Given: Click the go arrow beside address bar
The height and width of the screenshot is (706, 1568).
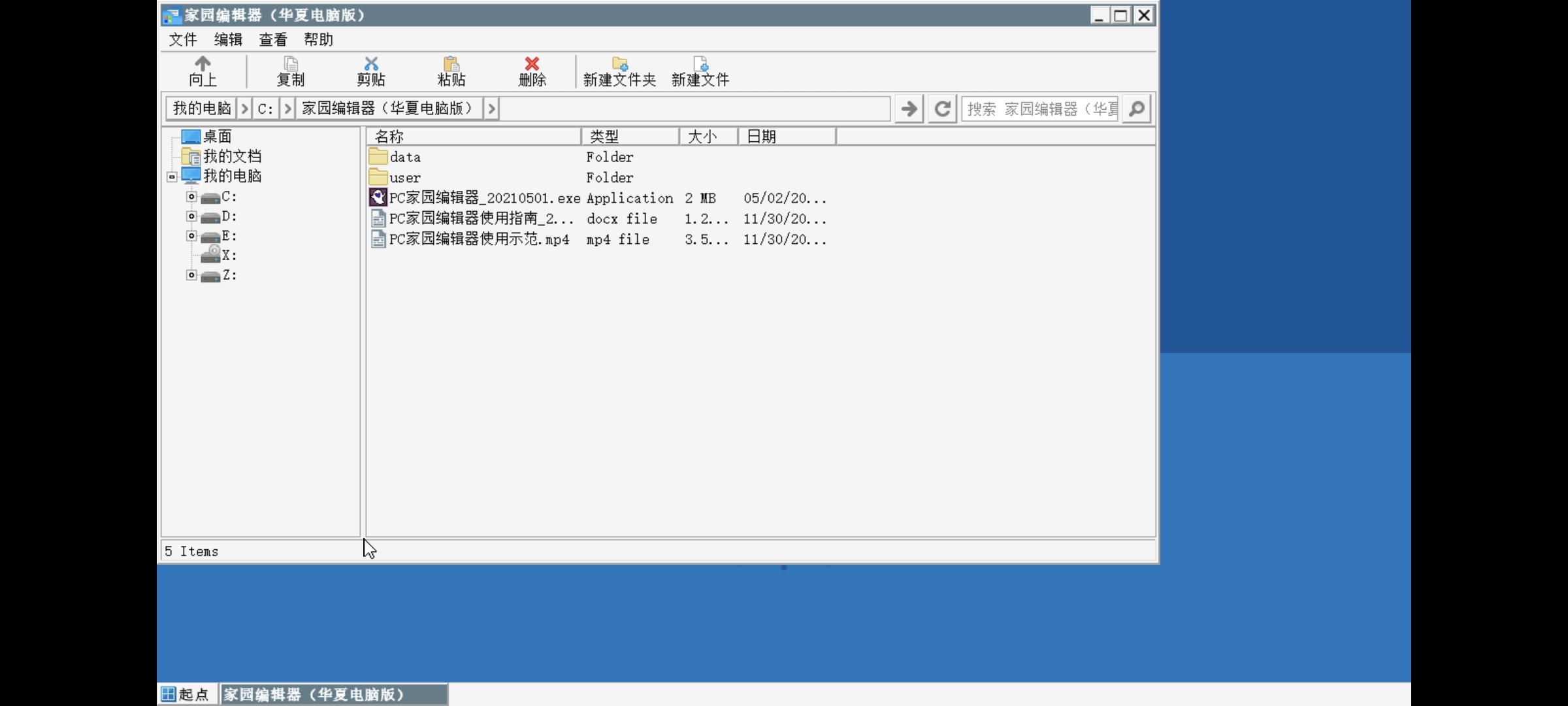Looking at the screenshot, I should point(909,109).
